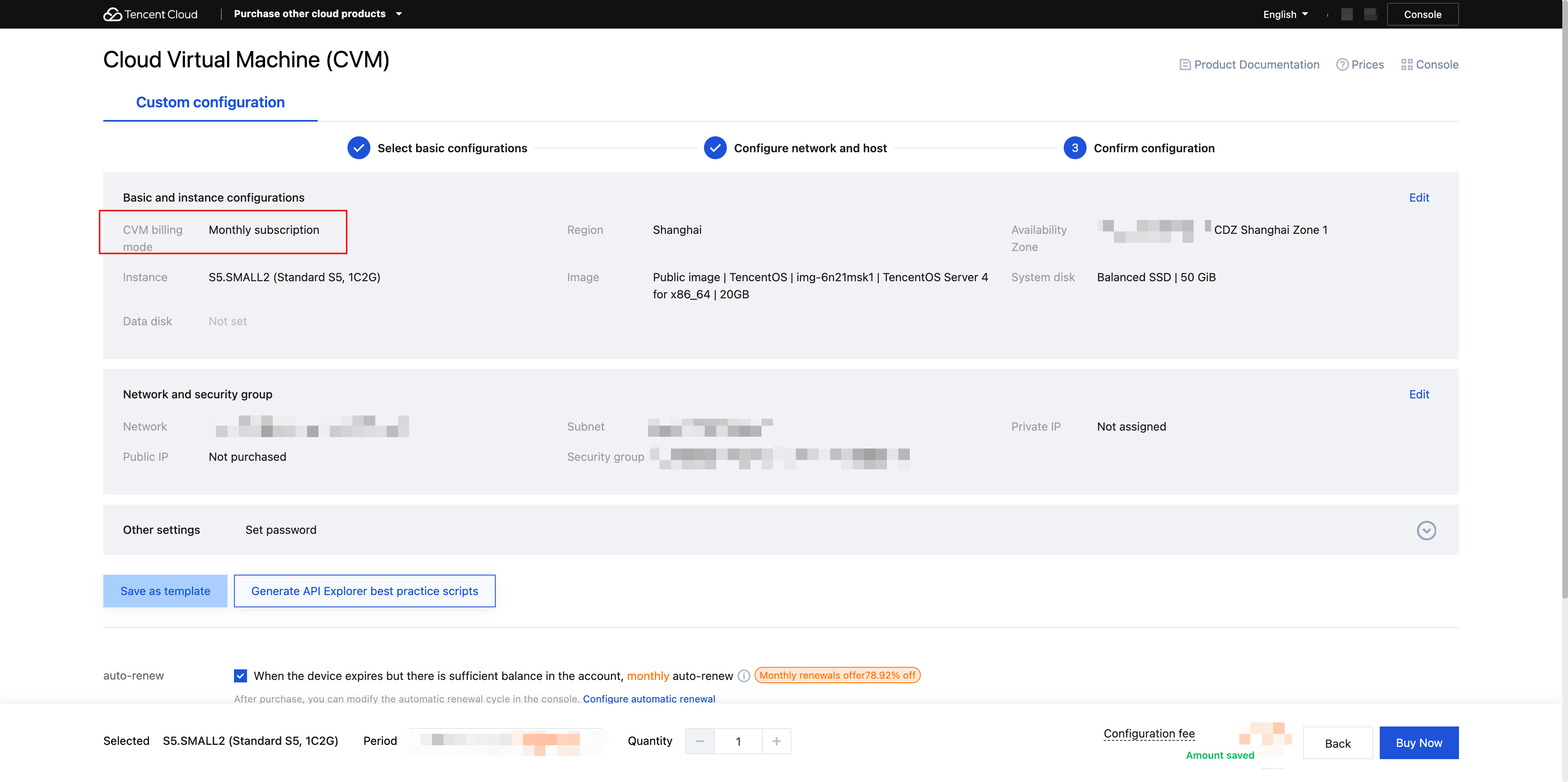Open Configure automatic renewal link
This screenshot has height=782, width=1568.
point(648,699)
